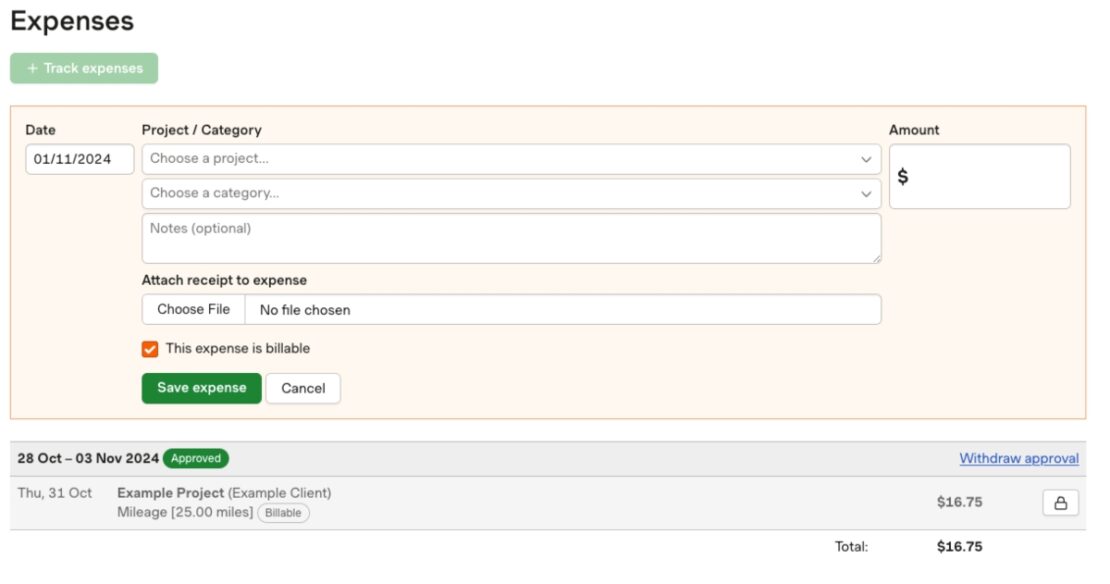Toggle the 'This expense is billable' checkbox
The width and height of the screenshot is (1110, 584).
[x=150, y=349]
